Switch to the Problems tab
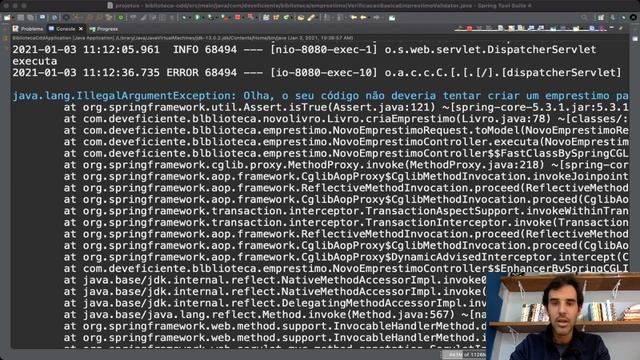This screenshot has height=360, width=640. pyautogui.click(x=28, y=29)
